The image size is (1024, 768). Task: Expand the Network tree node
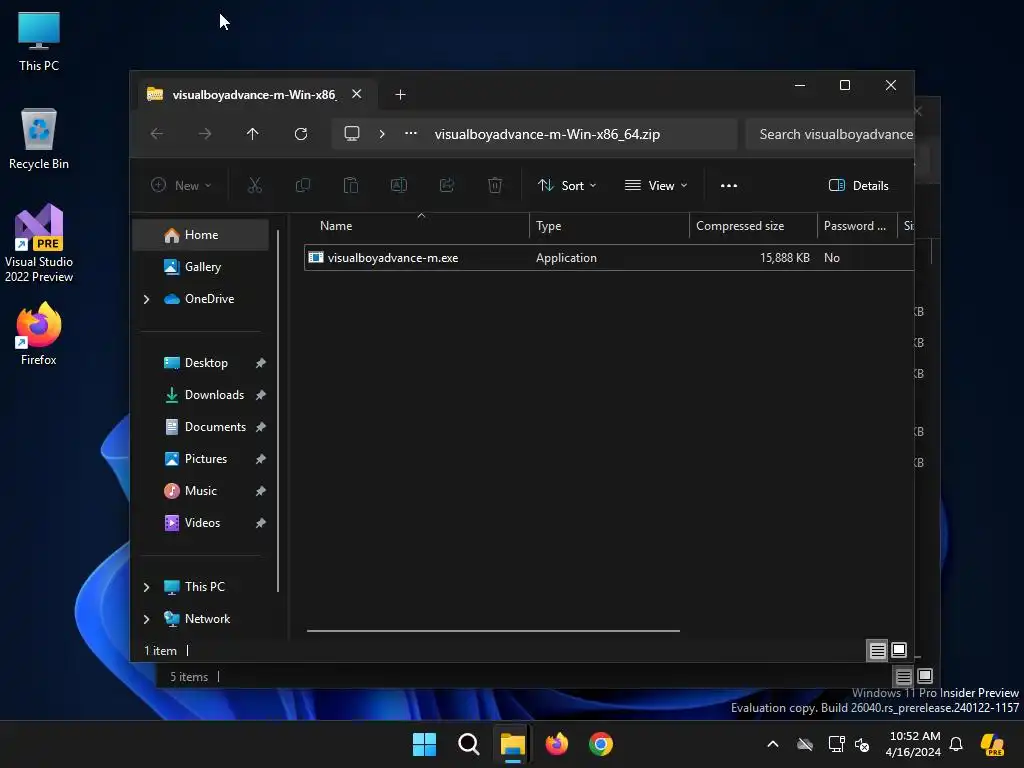click(x=146, y=619)
